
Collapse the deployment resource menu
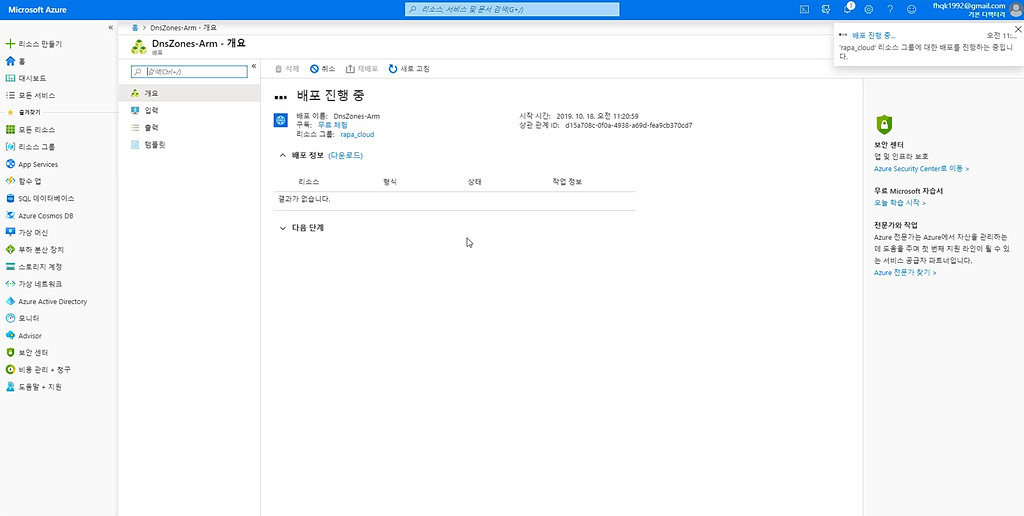click(x=254, y=65)
